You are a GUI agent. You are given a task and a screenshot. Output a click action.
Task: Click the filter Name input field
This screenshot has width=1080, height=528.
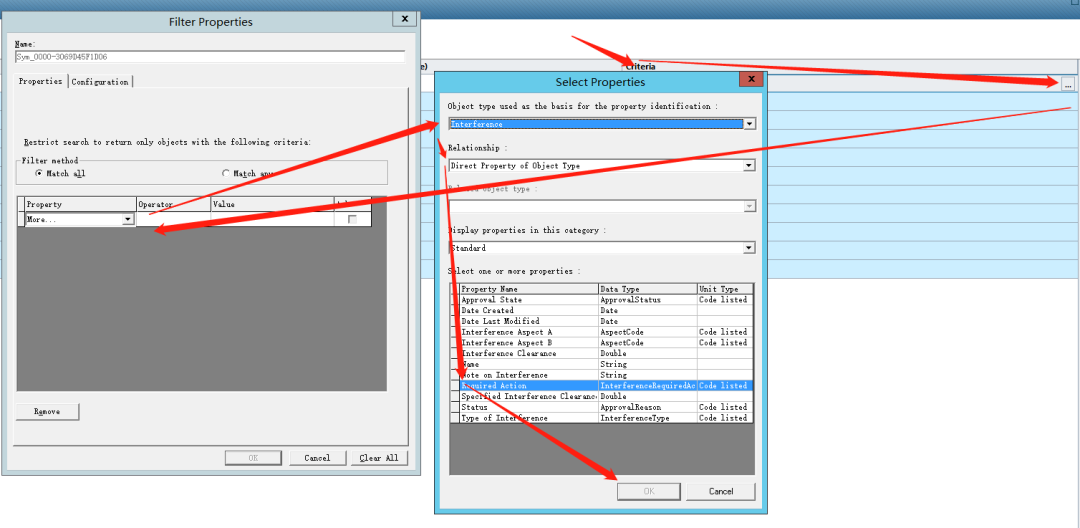pos(209,57)
